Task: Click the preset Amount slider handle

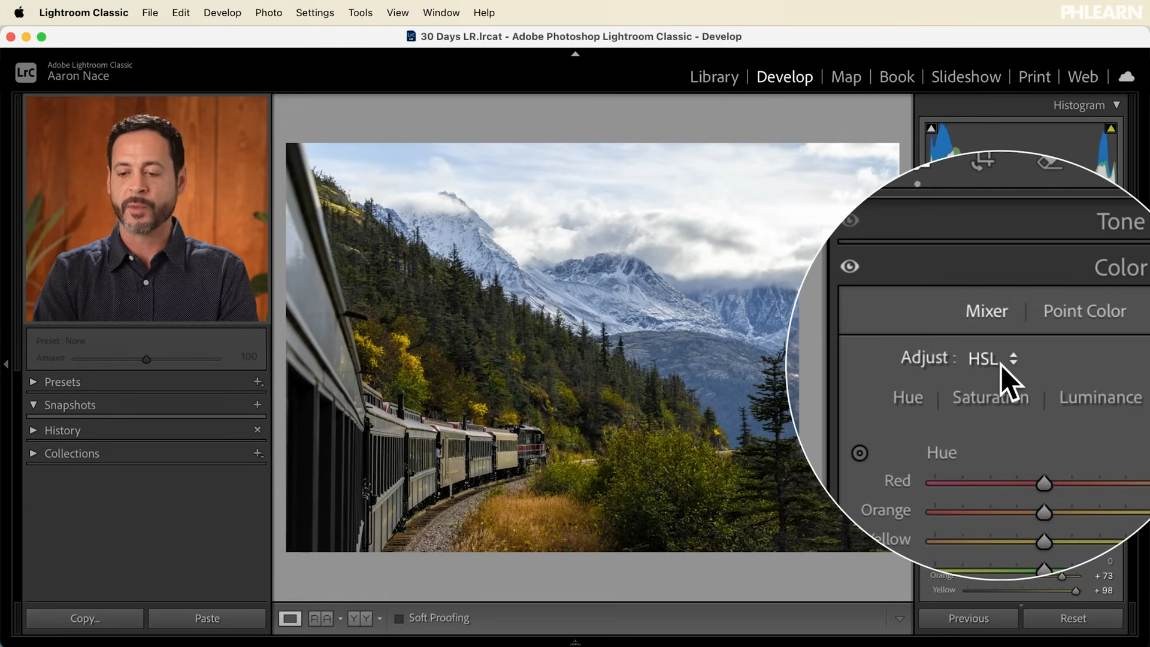Action: click(146, 359)
